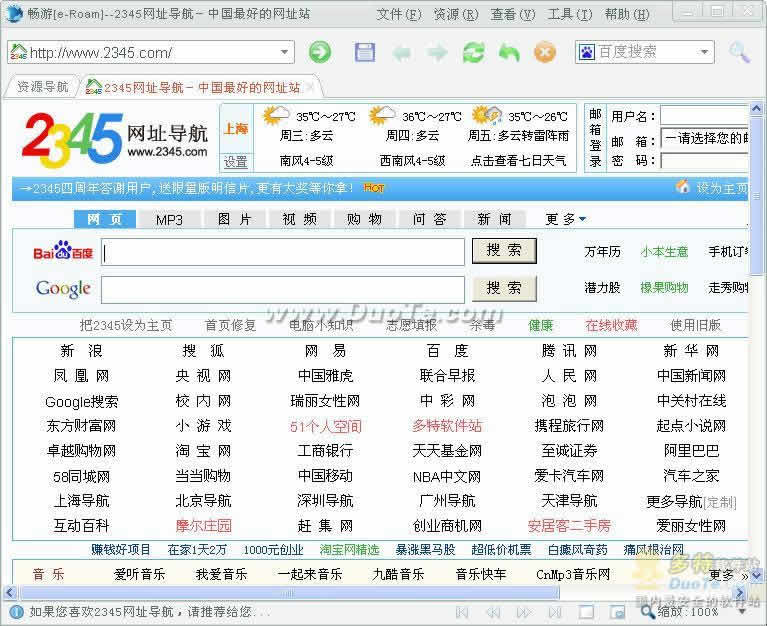Screen dimensions: 767x626
Task: Click the last-page icon in status bar
Action: coord(555,612)
